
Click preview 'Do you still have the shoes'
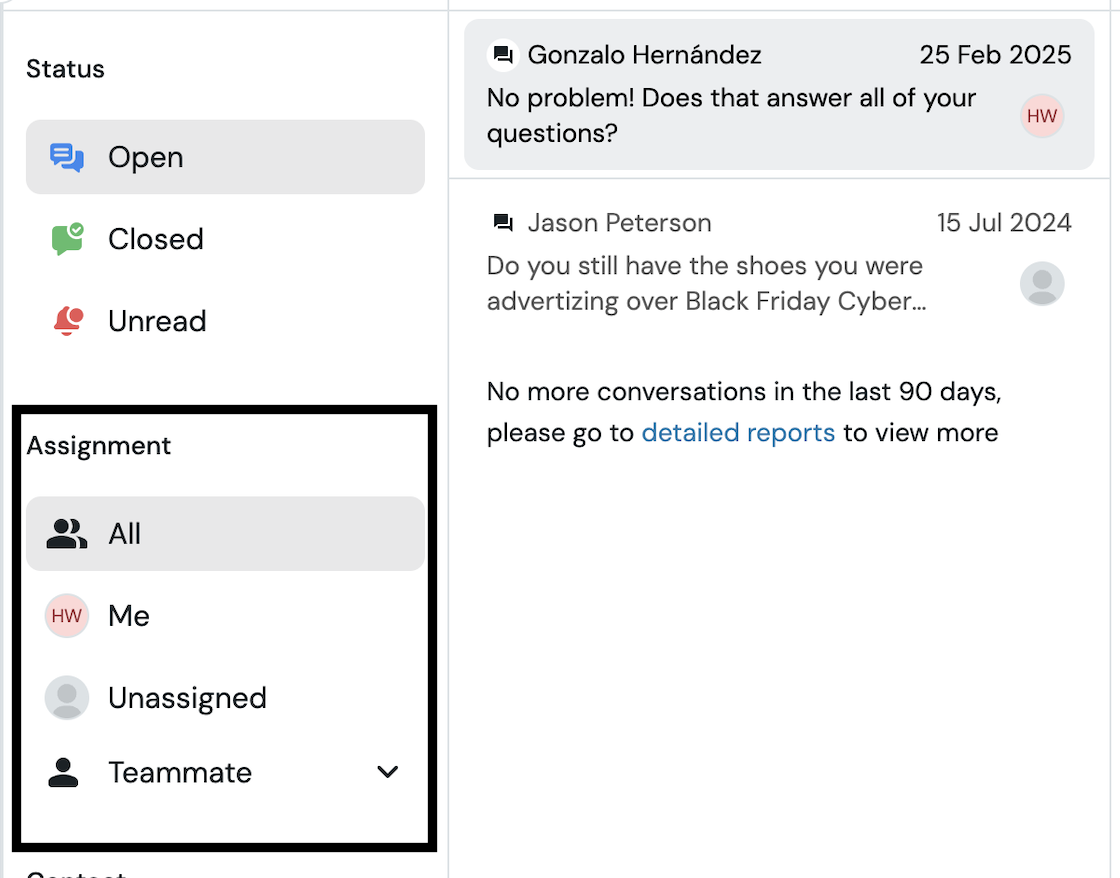pos(706,284)
